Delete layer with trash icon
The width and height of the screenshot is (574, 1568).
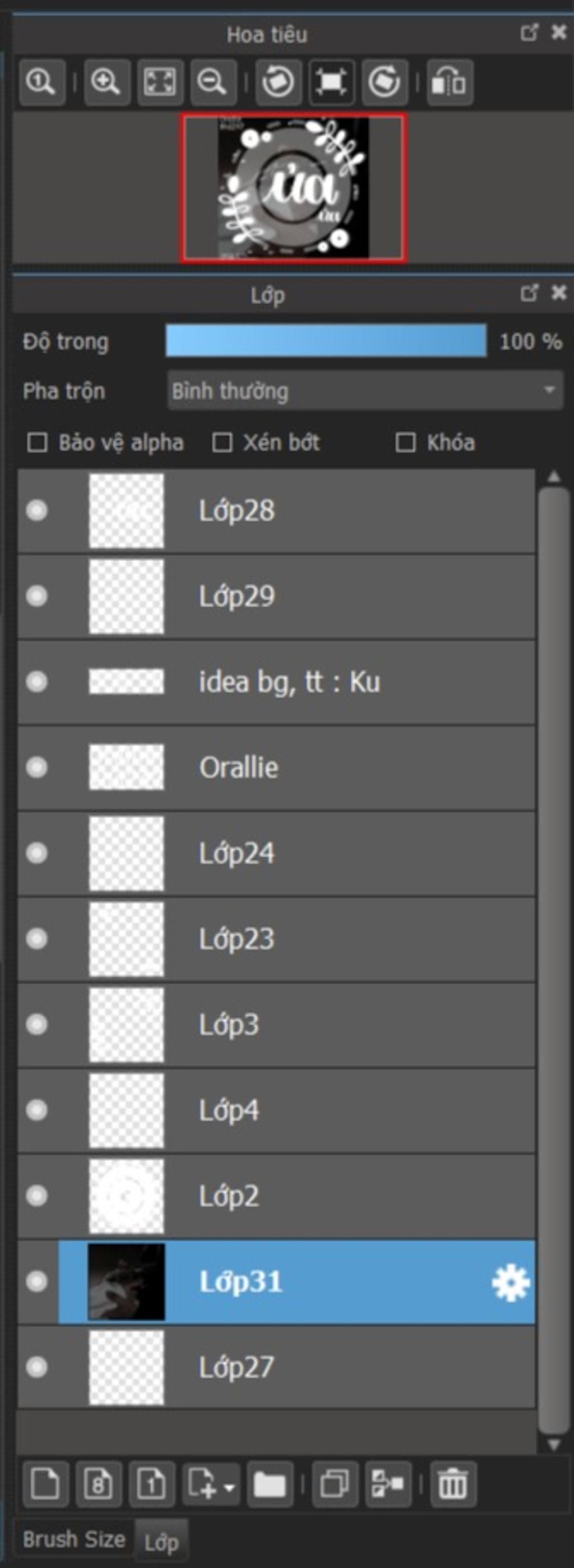[x=453, y=1483]
